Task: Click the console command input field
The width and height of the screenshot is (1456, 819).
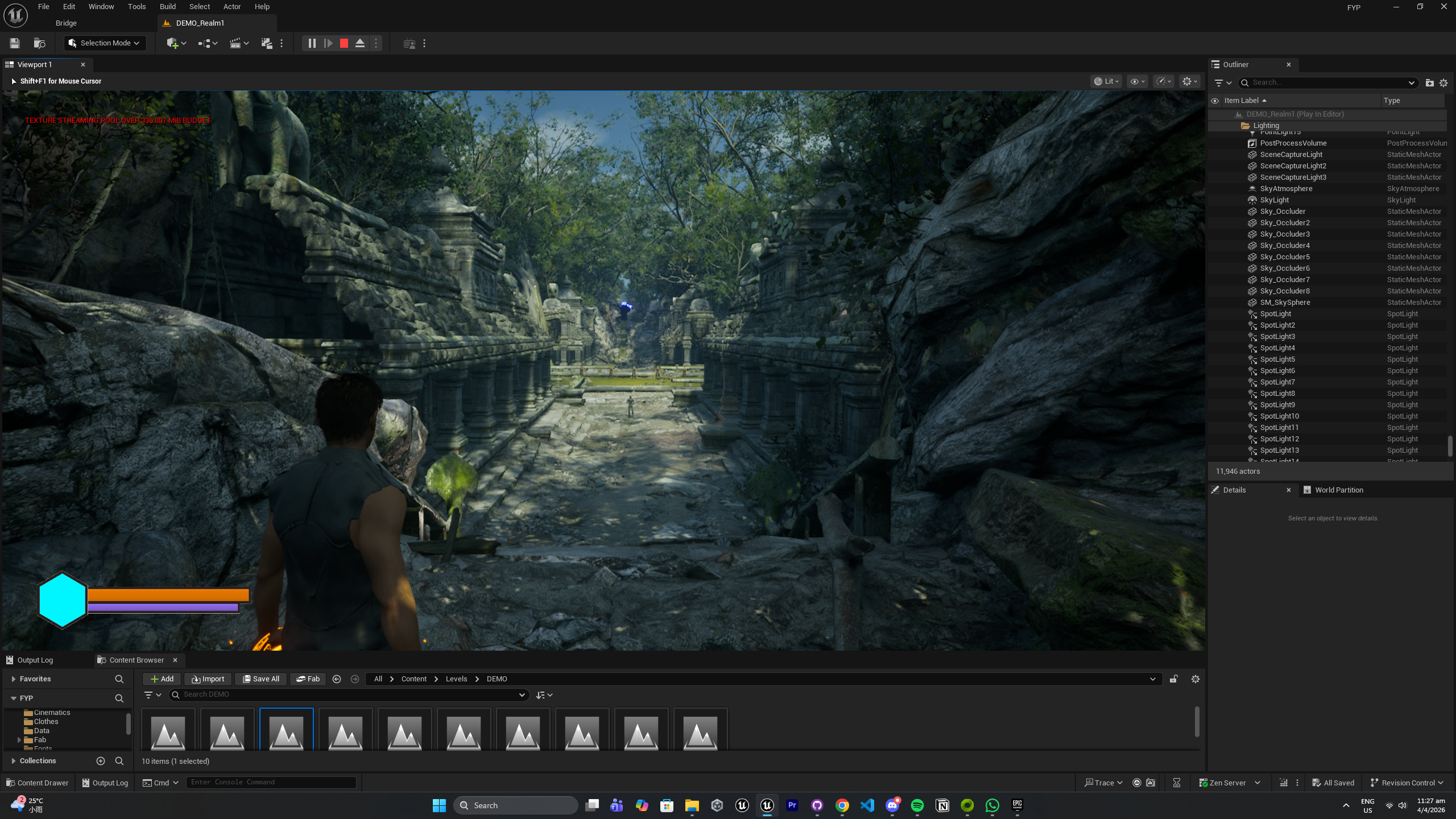Action: click(271, 783)
